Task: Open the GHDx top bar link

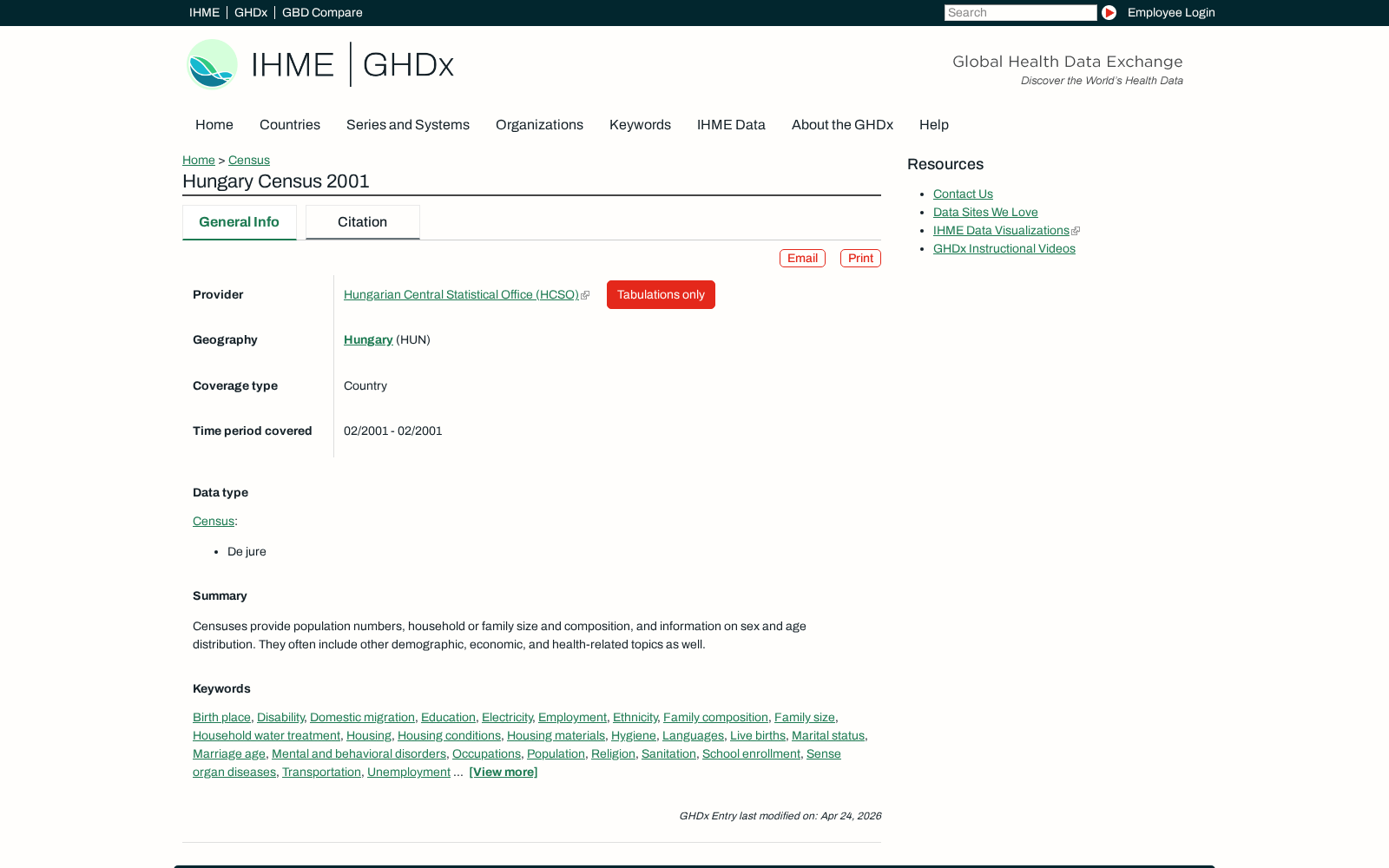Action: point(251,12)
